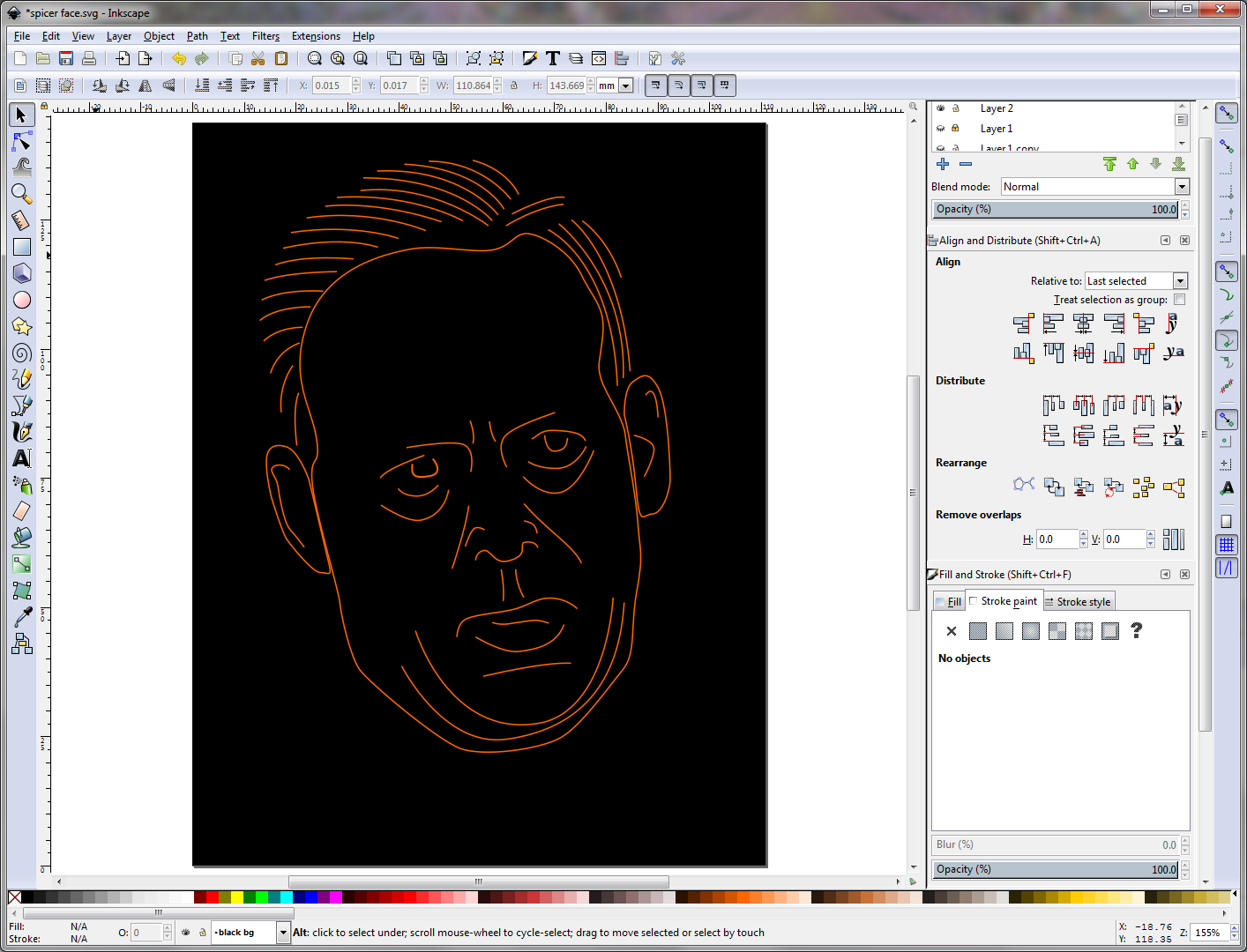Screen dimensions: 1247x952
Task: Open the Relative to dropdown
Action: click(1179, 280)
